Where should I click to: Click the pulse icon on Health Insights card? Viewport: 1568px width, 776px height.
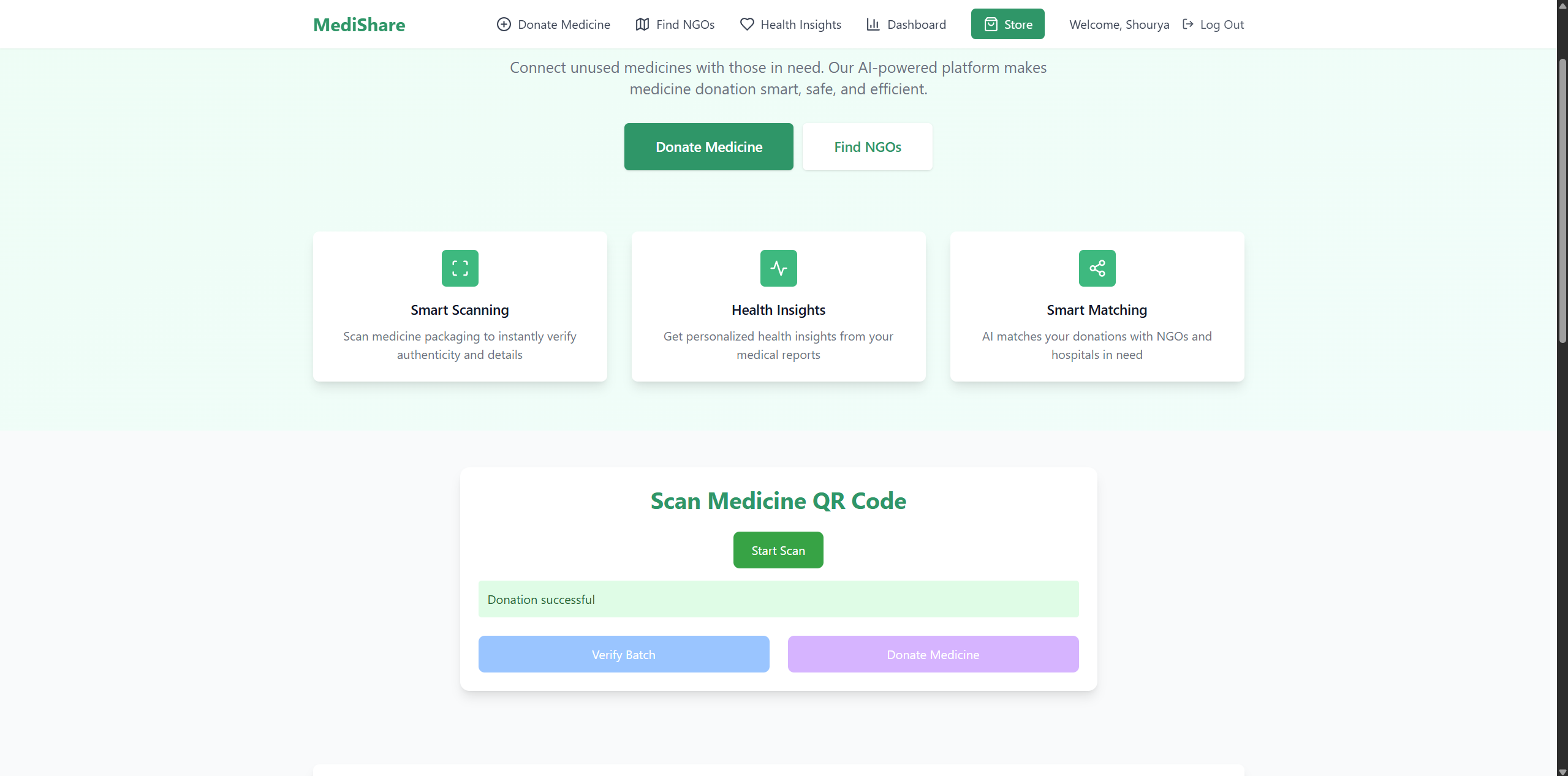778,268
